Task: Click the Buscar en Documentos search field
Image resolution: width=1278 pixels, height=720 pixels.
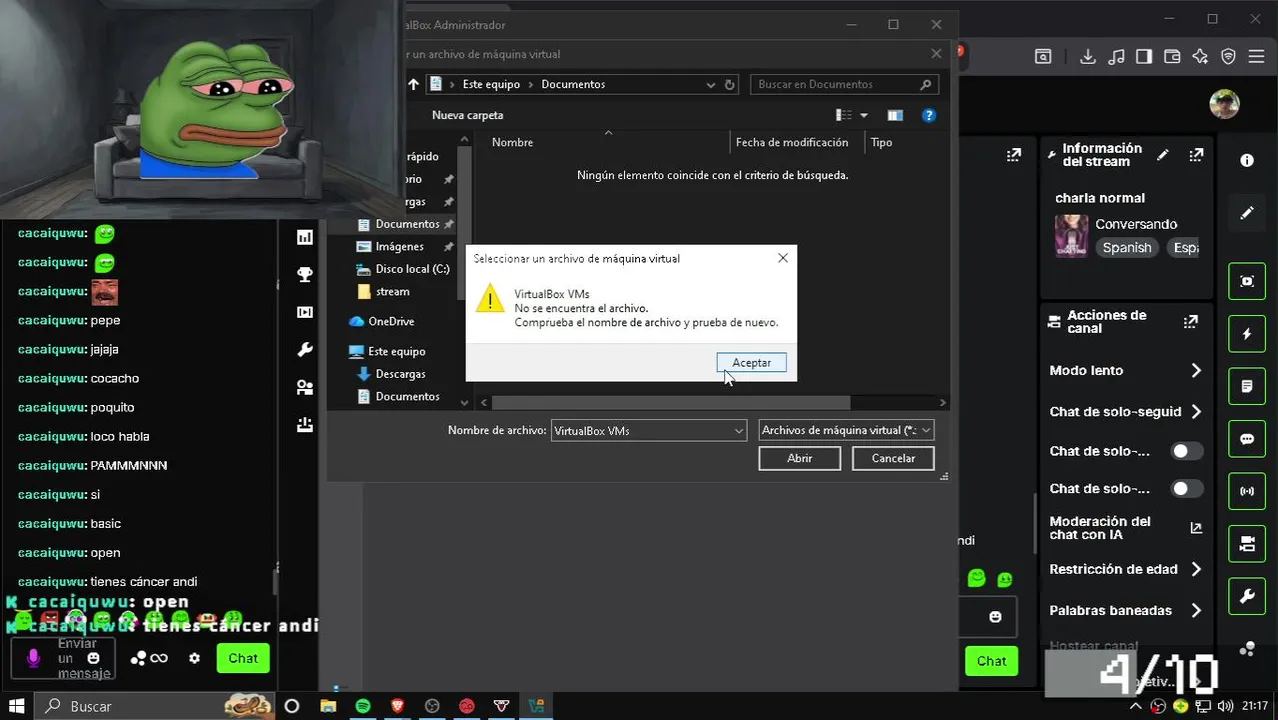Action: pos(844,84)
